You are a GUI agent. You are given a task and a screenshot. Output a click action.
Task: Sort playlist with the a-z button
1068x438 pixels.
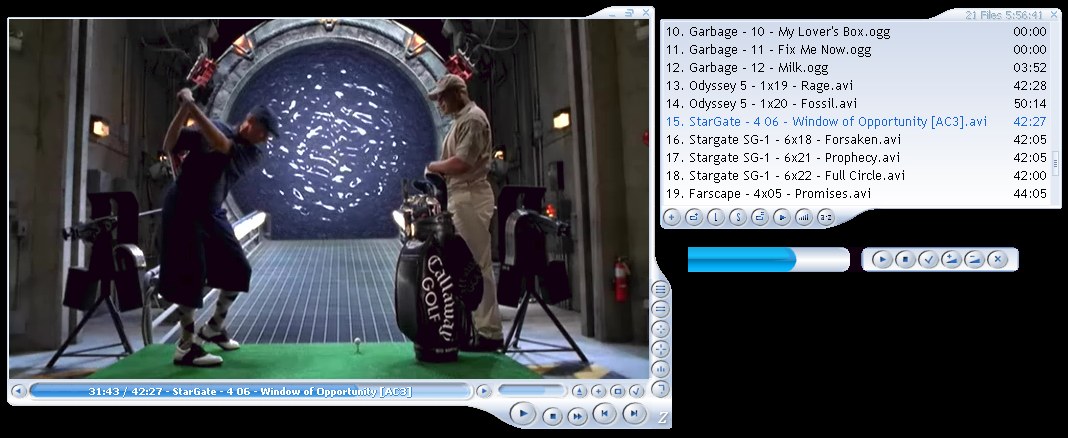click(826, 217)
